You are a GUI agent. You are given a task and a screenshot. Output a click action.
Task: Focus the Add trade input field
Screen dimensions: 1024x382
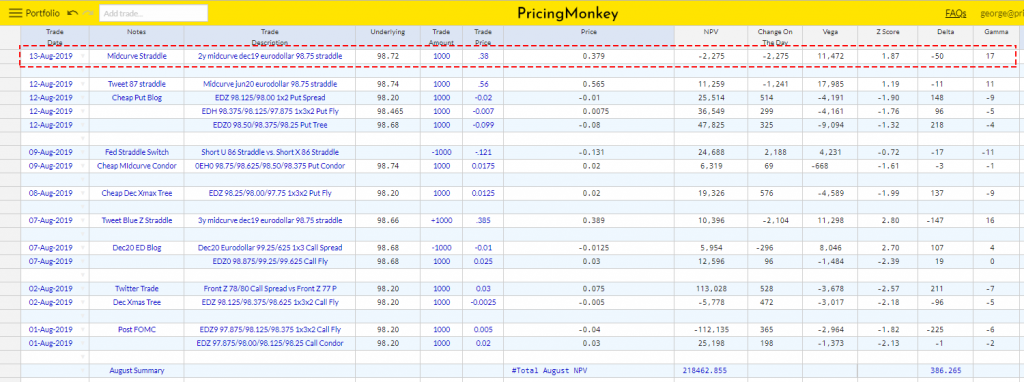click(x=154, y=13)
